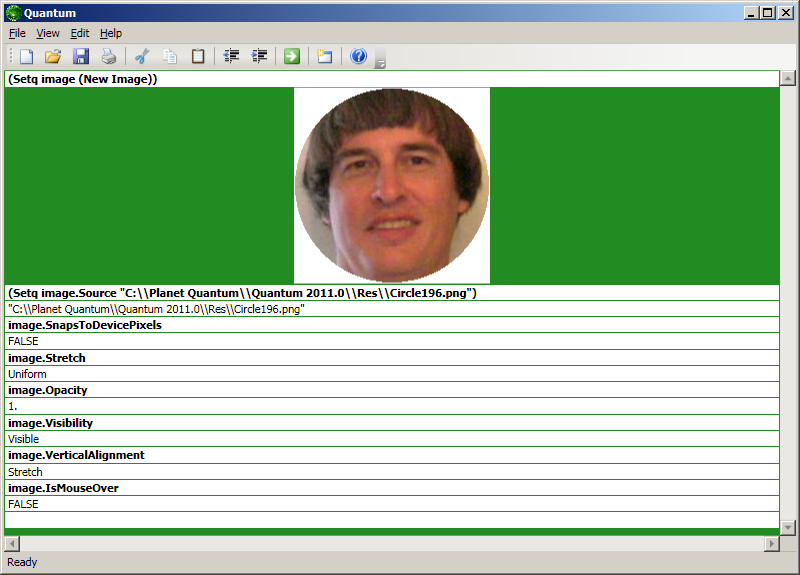Click the Stretch result under VerticalAlignment
This screenshot has height=575, width=800.
pyautogui.click(x=392, y=472)
